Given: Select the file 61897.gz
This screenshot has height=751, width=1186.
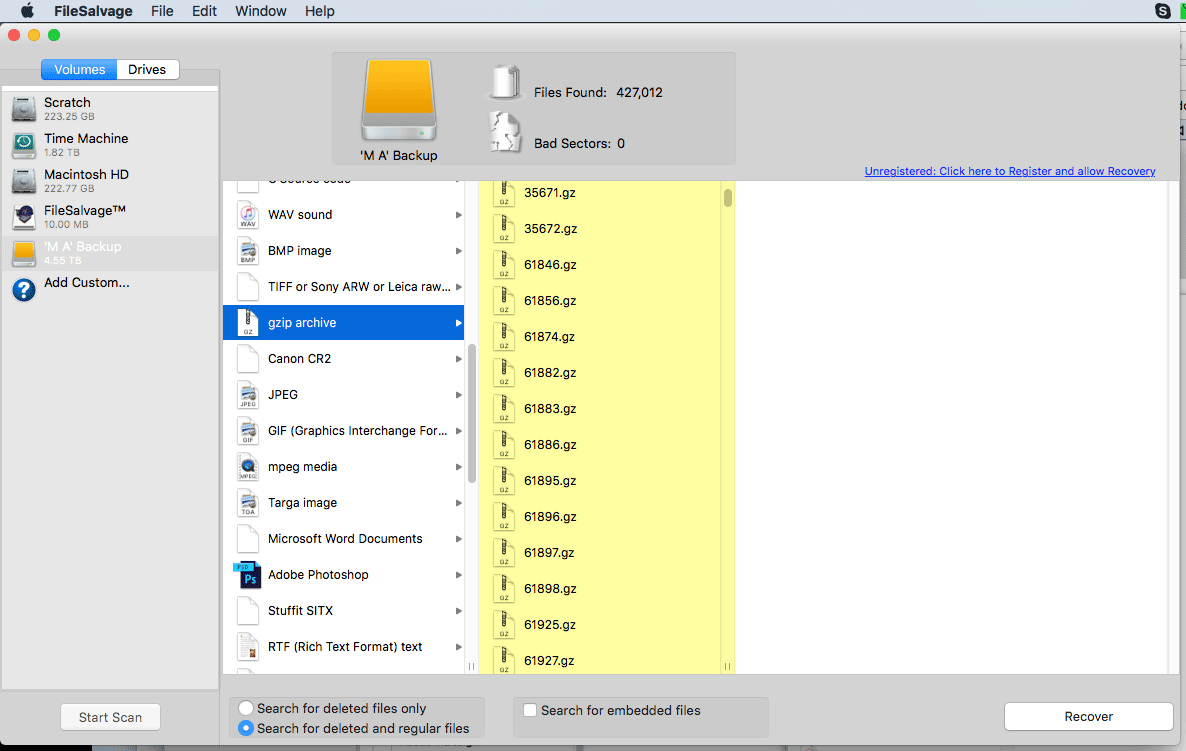Looking at the screenshot, I should (549, 553).
